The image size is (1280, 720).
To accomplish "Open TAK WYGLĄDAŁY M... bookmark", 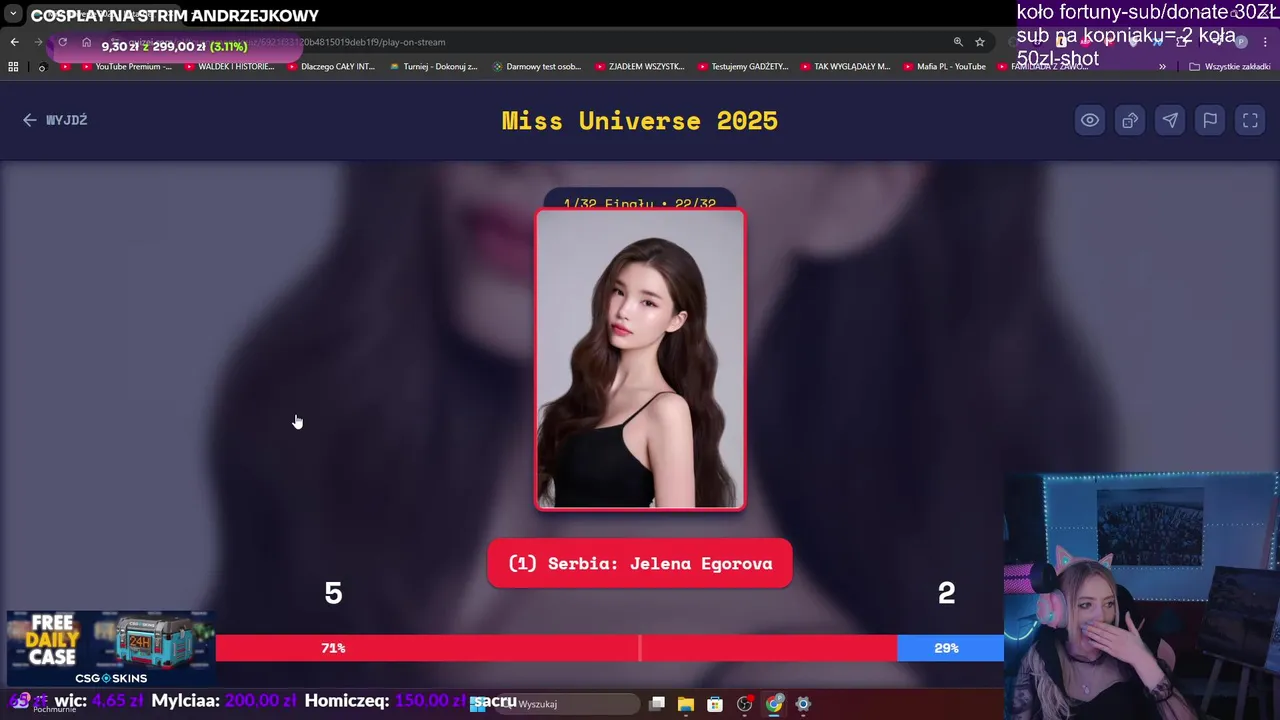I will click(x=846, y=67).
